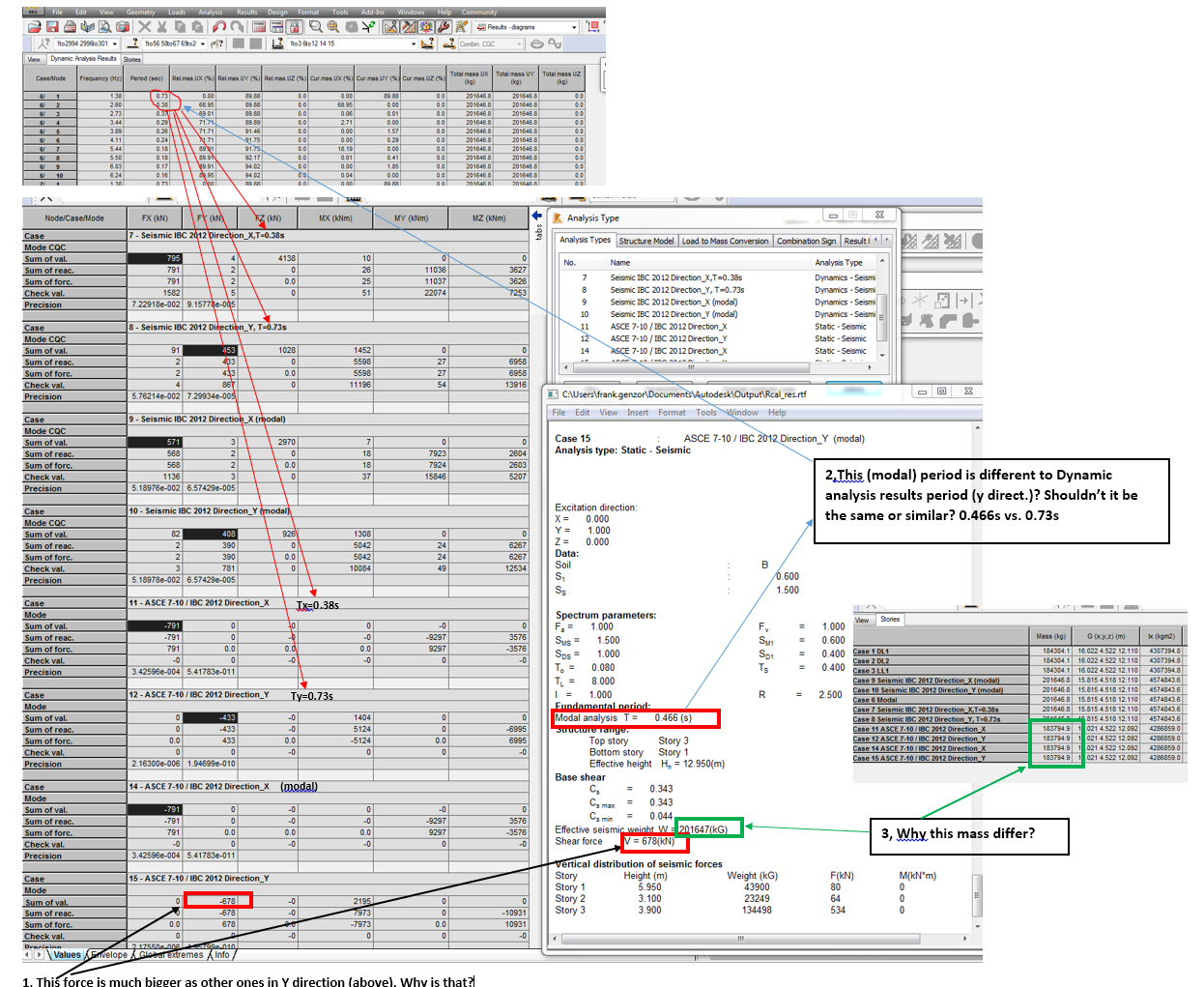Cut the selection with the scissors tool

point(161,28)
